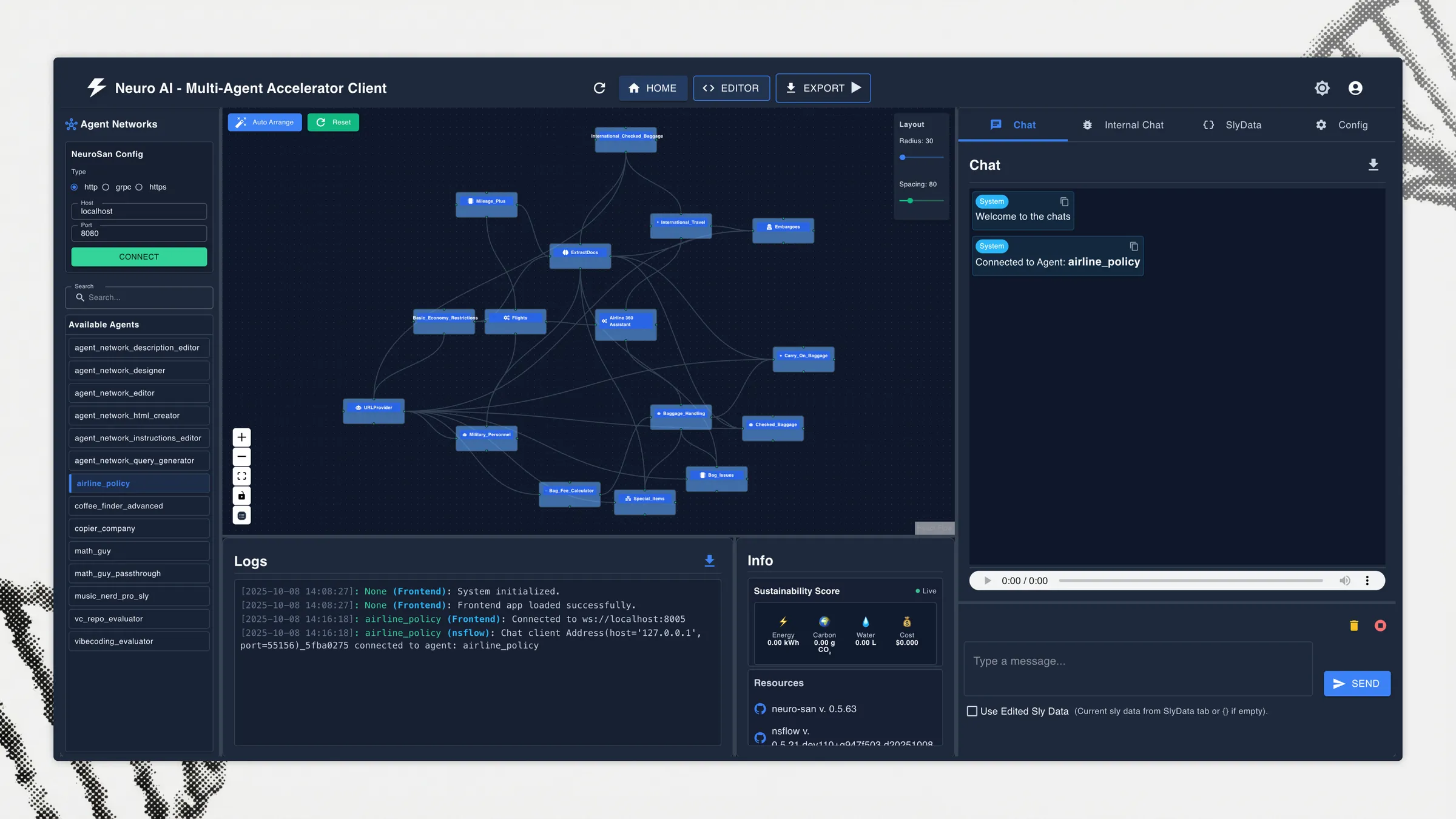Toggle the theme brightness icon
This screenshot has width=1456, height=819.
(1322, 89)
